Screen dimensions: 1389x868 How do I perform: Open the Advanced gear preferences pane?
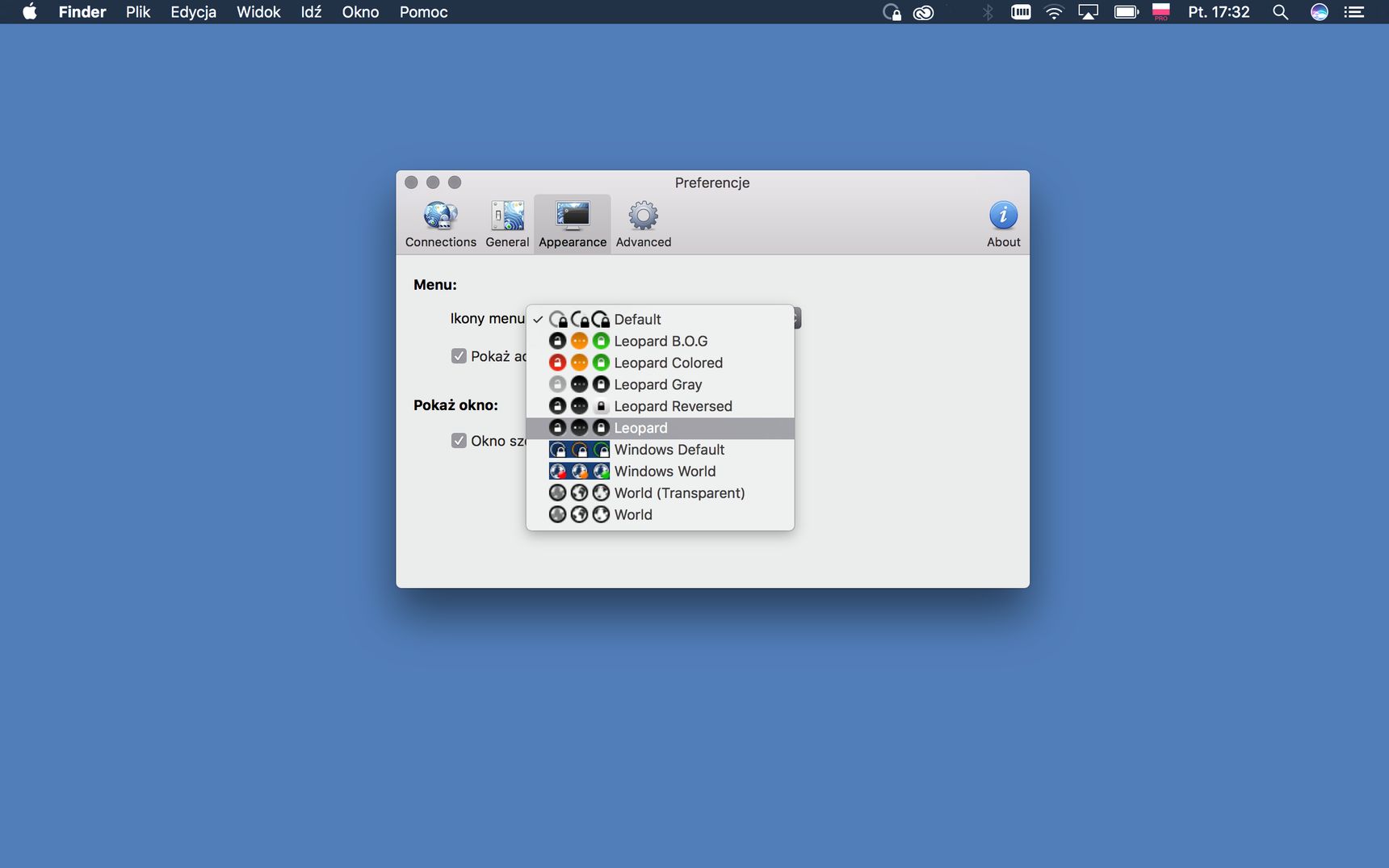click(x=644, y=224)
